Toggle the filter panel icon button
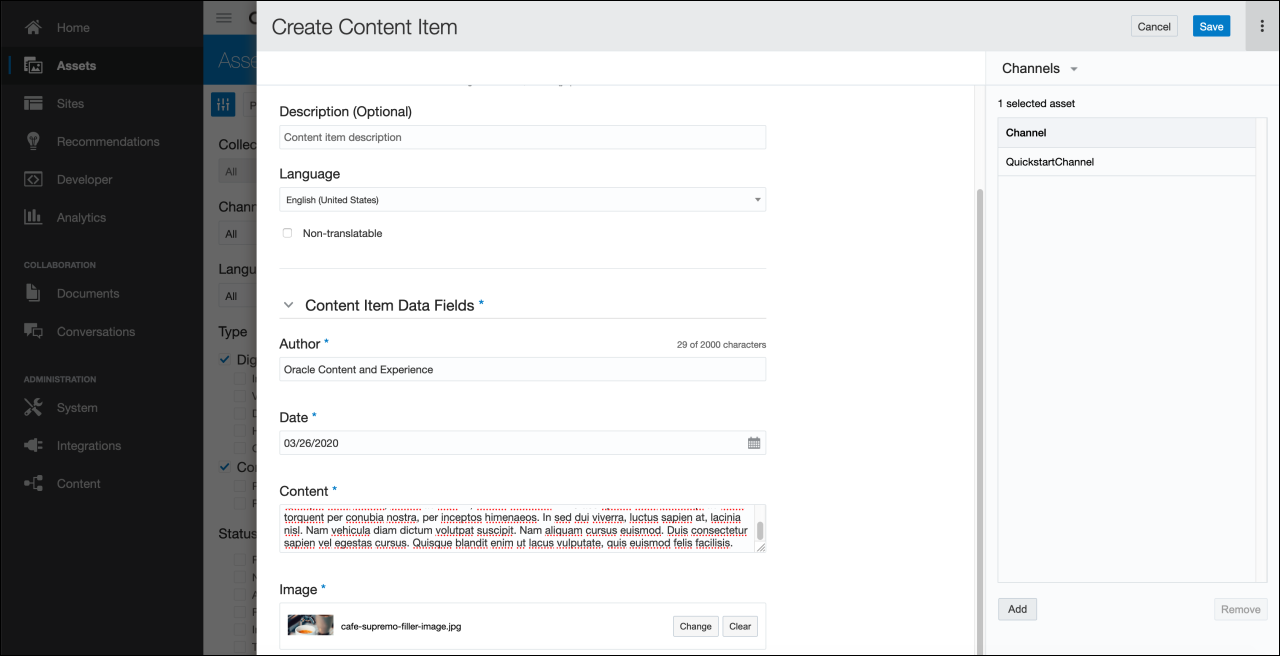The width and height of the screenshot is (1280, 656). tap(223, 104)
